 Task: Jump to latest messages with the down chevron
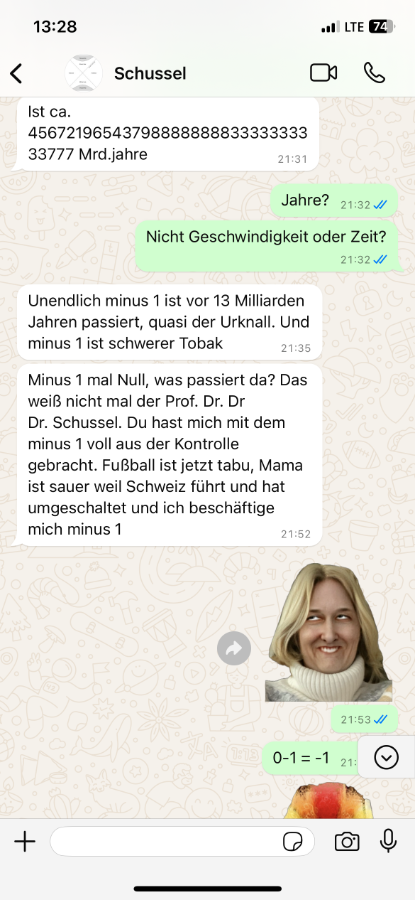386,758
